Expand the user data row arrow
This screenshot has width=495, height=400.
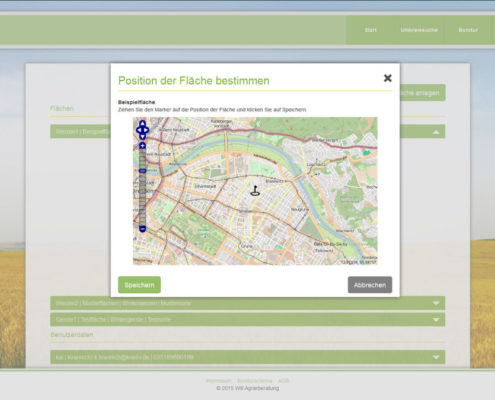click(436, 357)
